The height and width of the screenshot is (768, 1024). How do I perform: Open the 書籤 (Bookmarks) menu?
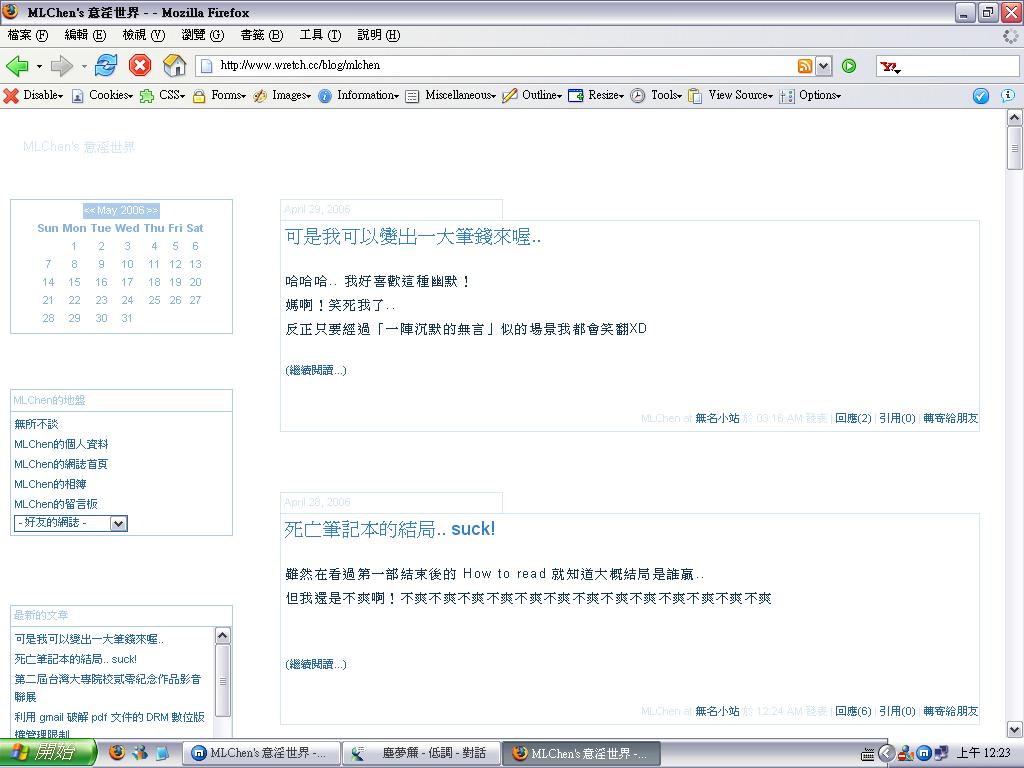click(x=260, y=35)
